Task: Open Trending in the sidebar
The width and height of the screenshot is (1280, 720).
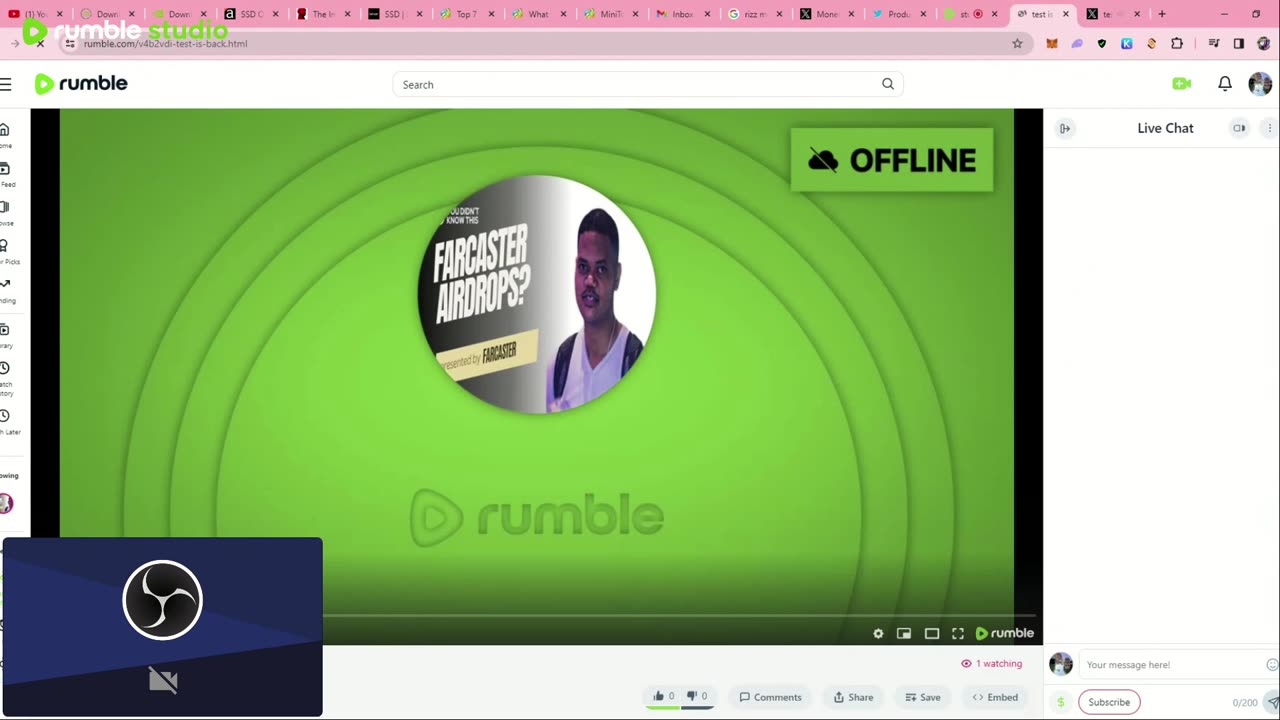Action: [6, 290]
